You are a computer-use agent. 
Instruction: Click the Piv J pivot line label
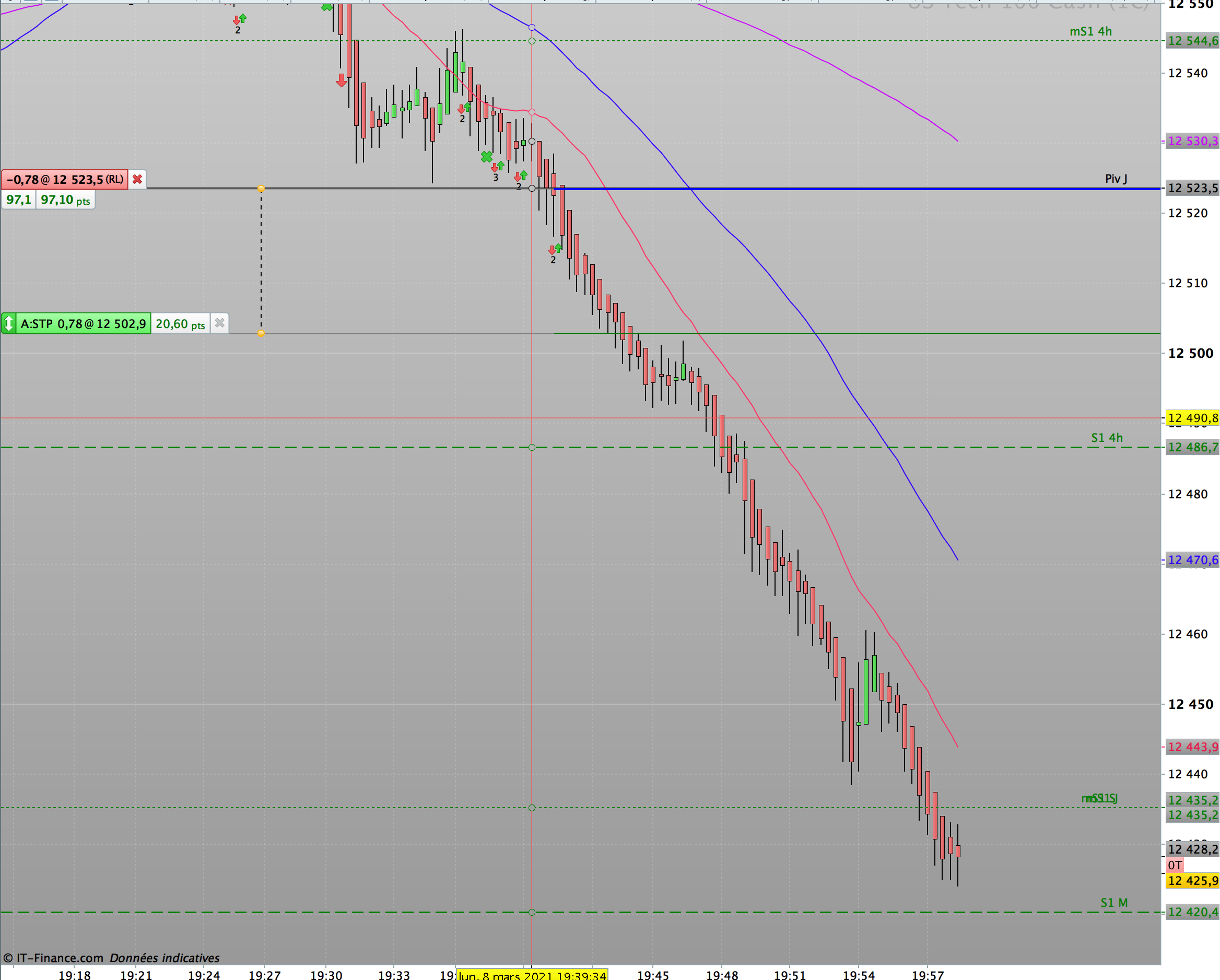click(1116, 179)
